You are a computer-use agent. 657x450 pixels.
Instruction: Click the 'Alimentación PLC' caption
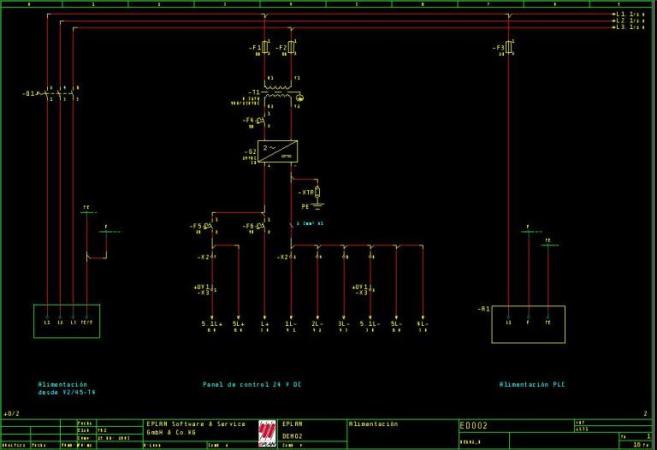pos(532,384)
